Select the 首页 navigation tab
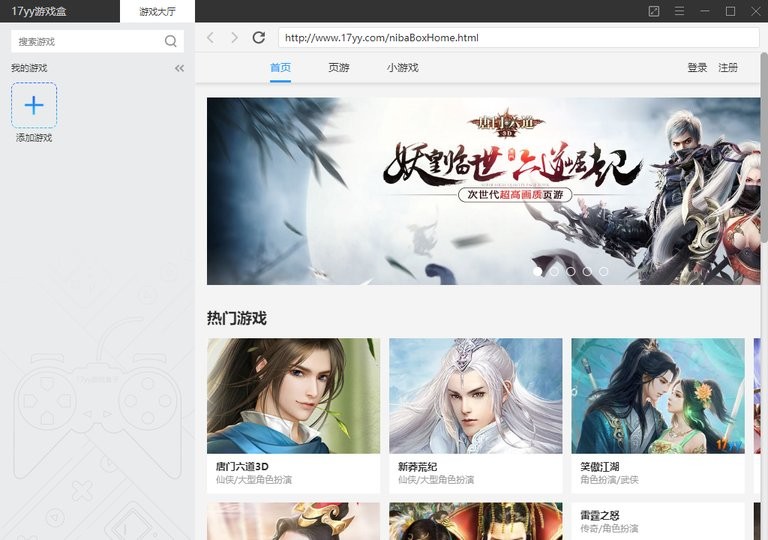The height and width of the screenshot is (540, 768). (x=280, y=68)
